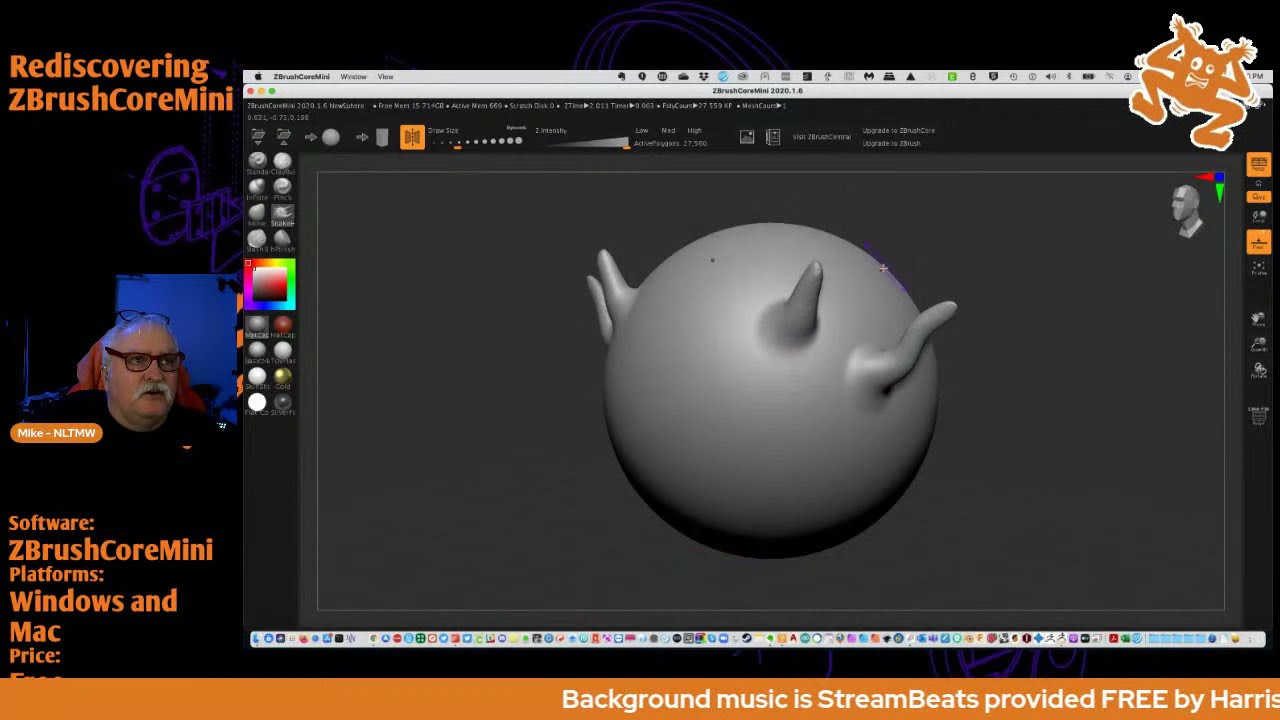1280x720 pixels.
Task: Toggle Local transformations button
Action: click(1258, 216)
